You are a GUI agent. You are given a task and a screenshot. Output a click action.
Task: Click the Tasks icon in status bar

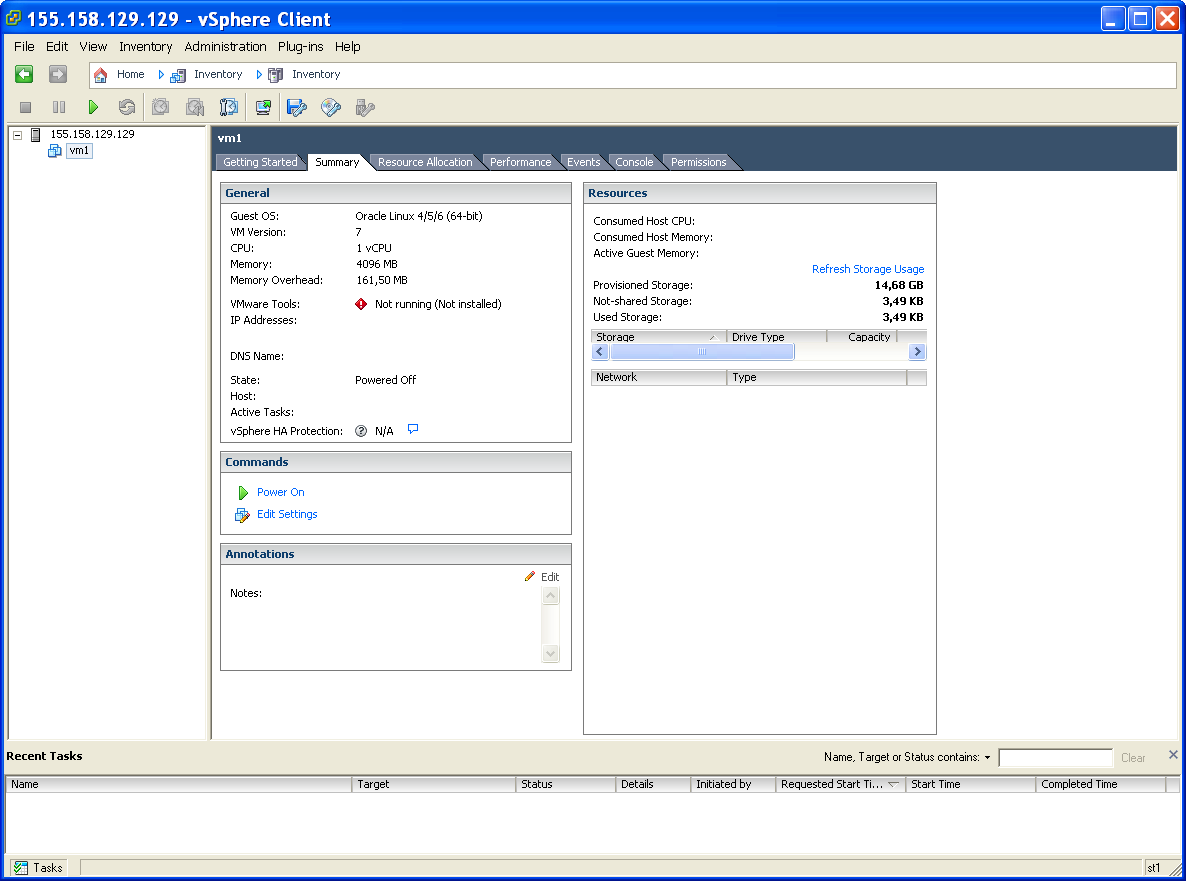[x=21, y=867]
